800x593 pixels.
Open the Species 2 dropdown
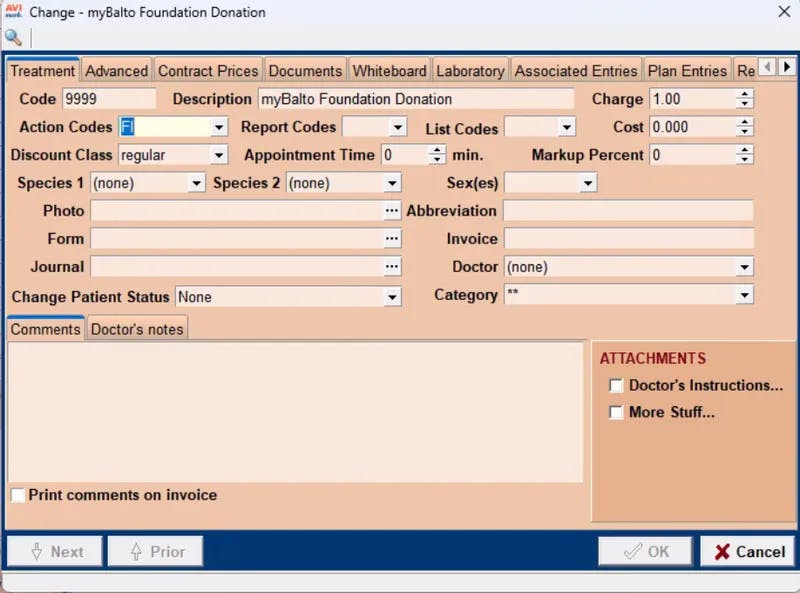click(x=392, y=183)
